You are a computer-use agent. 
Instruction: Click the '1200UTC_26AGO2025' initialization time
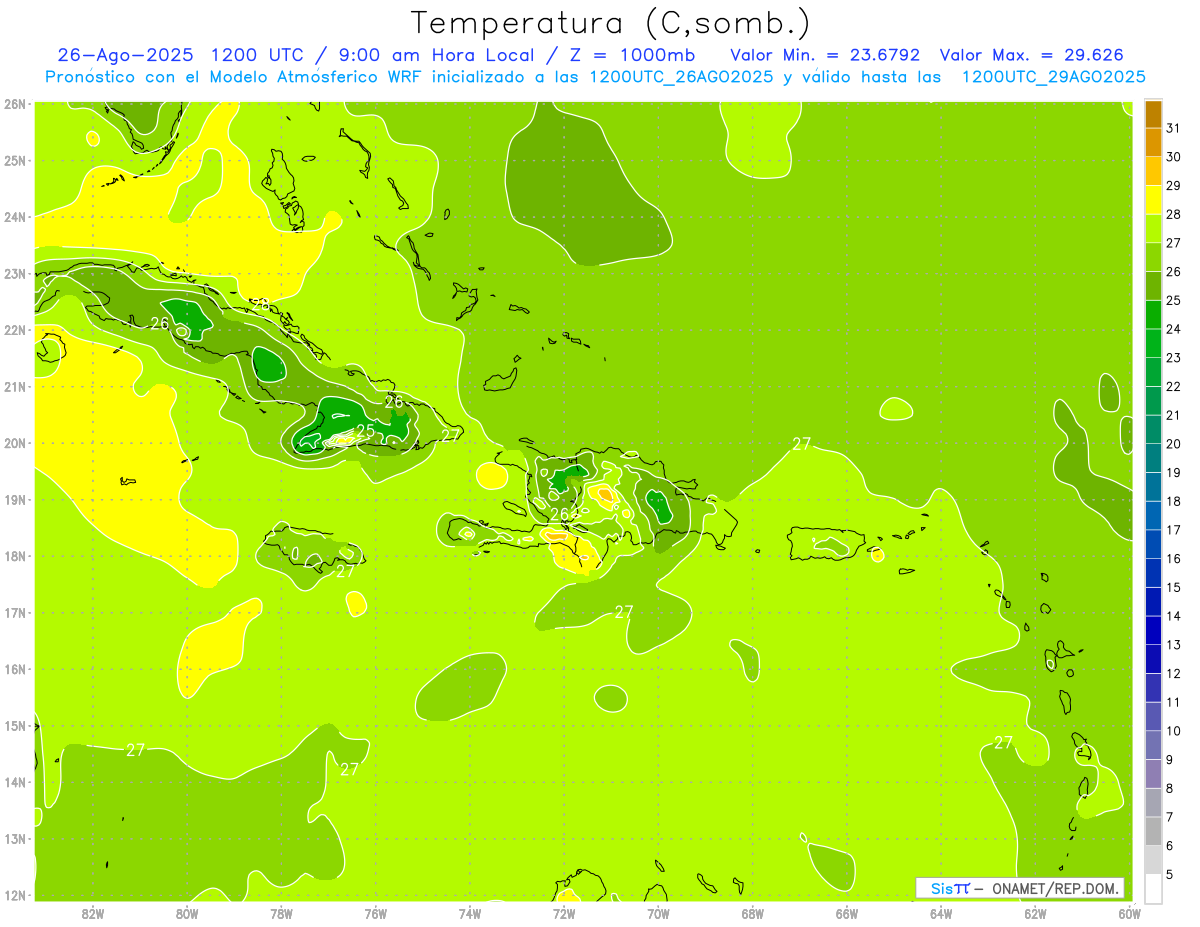point(680,77)
